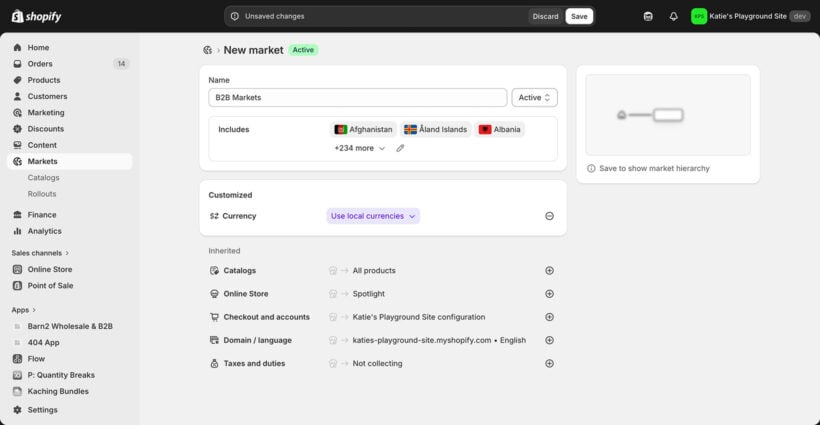Add Taxes and duties customization with plus icon
Screen dimensions: 820x425
(549, 363)
